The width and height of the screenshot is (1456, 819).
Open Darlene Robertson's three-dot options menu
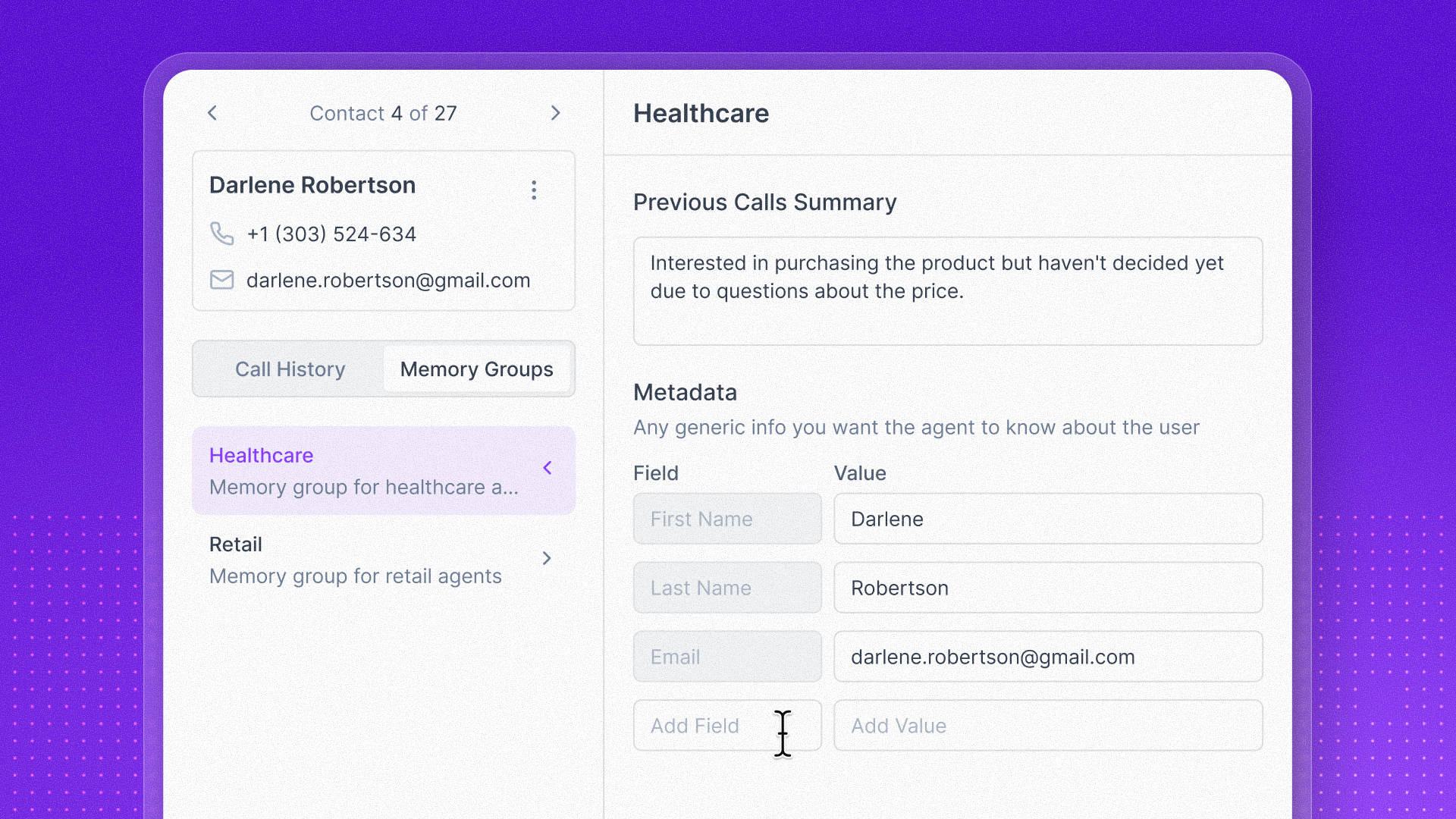point(534,190)
